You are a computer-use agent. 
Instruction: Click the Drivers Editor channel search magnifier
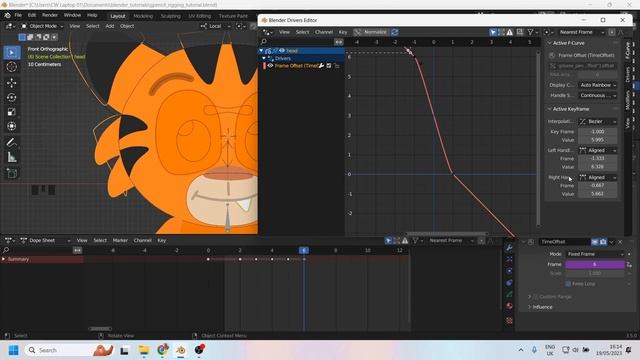point(264,42)
